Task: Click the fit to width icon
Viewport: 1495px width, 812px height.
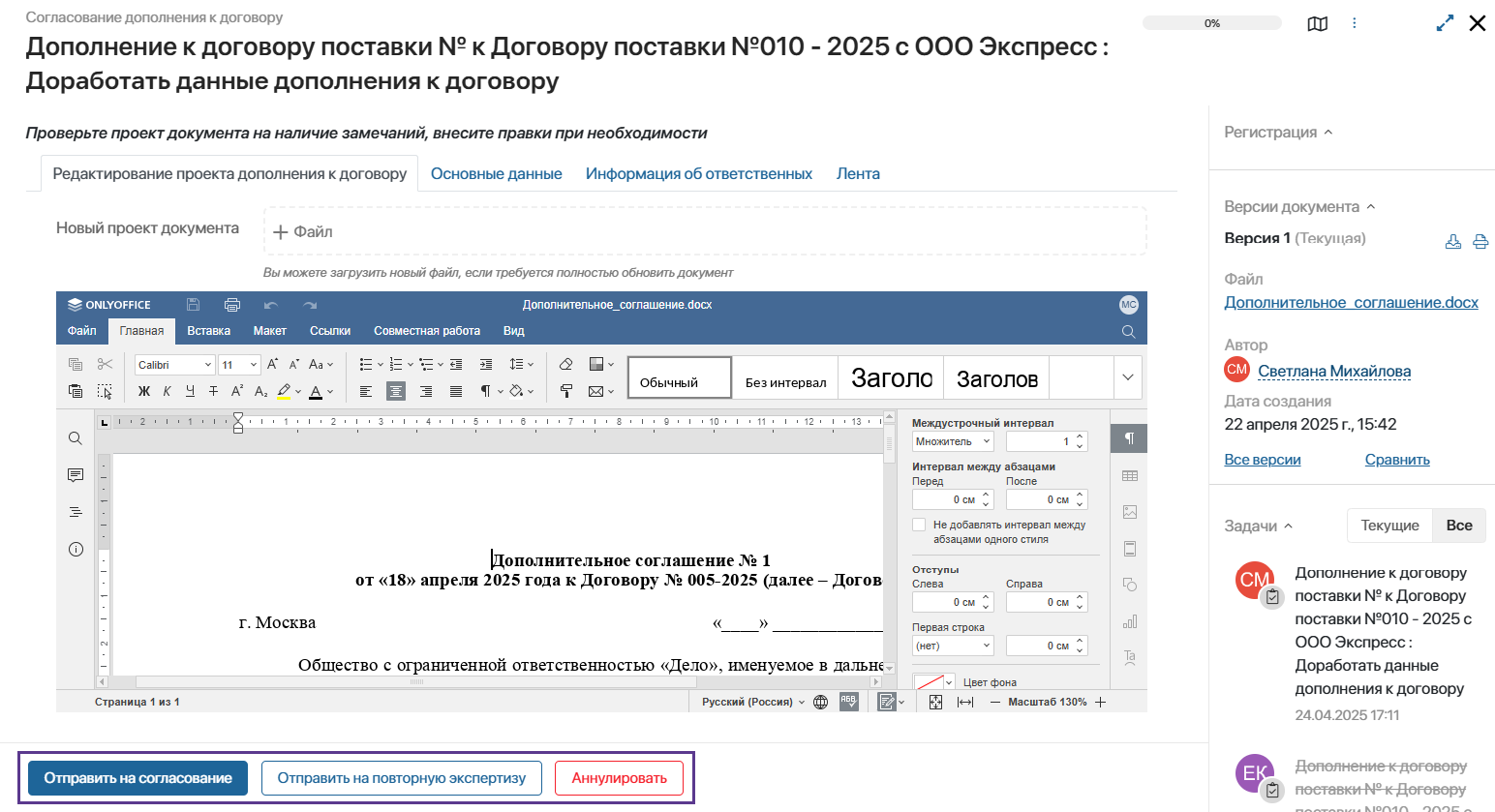Action: pyautogui.click(x=964, y=702)
